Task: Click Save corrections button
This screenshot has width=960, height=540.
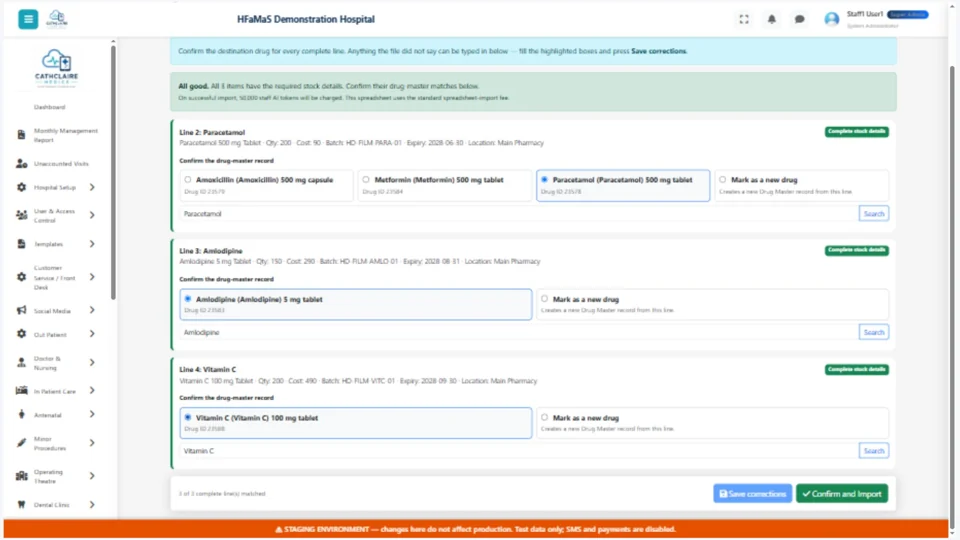Action: tap(752, 493)
